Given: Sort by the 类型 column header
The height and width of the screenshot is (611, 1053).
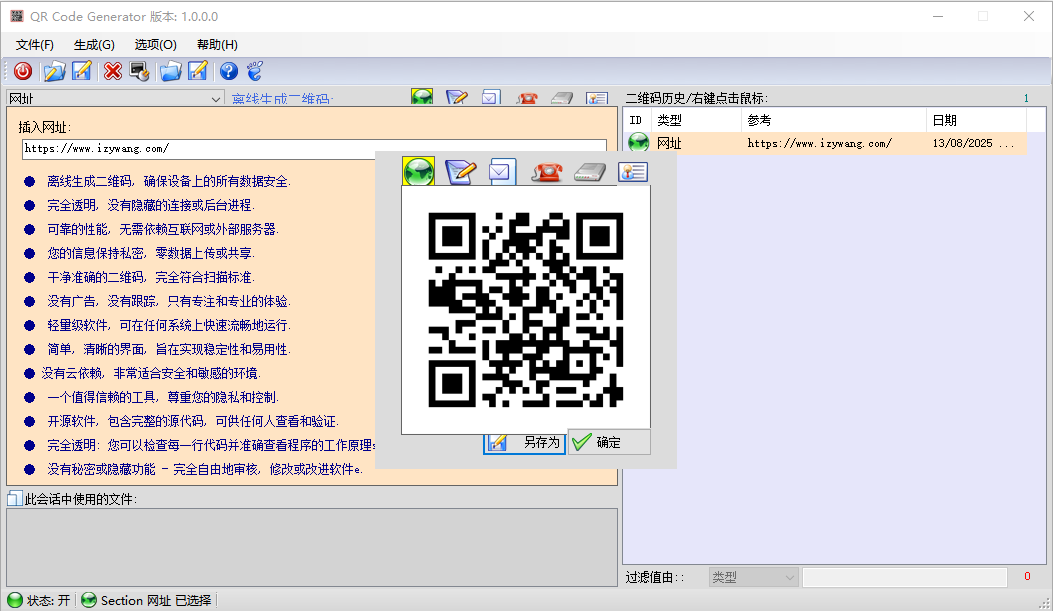Looking at the screenshot, I should pyautogui.click(x=696, y=120).
